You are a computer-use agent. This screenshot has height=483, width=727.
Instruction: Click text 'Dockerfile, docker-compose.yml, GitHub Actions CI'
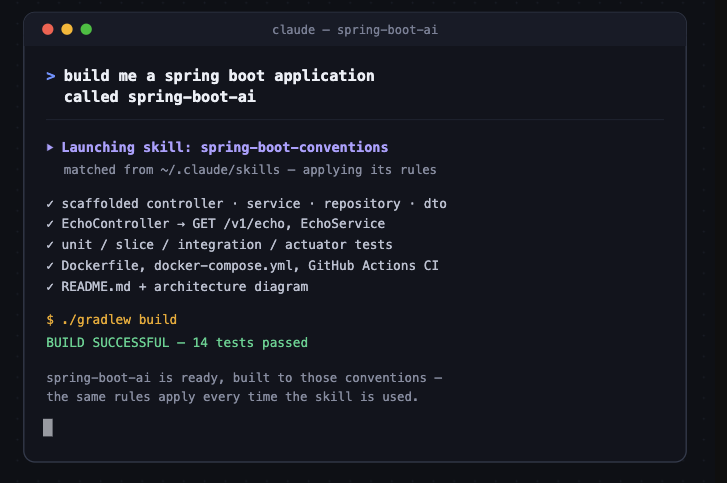coord(250,266)
